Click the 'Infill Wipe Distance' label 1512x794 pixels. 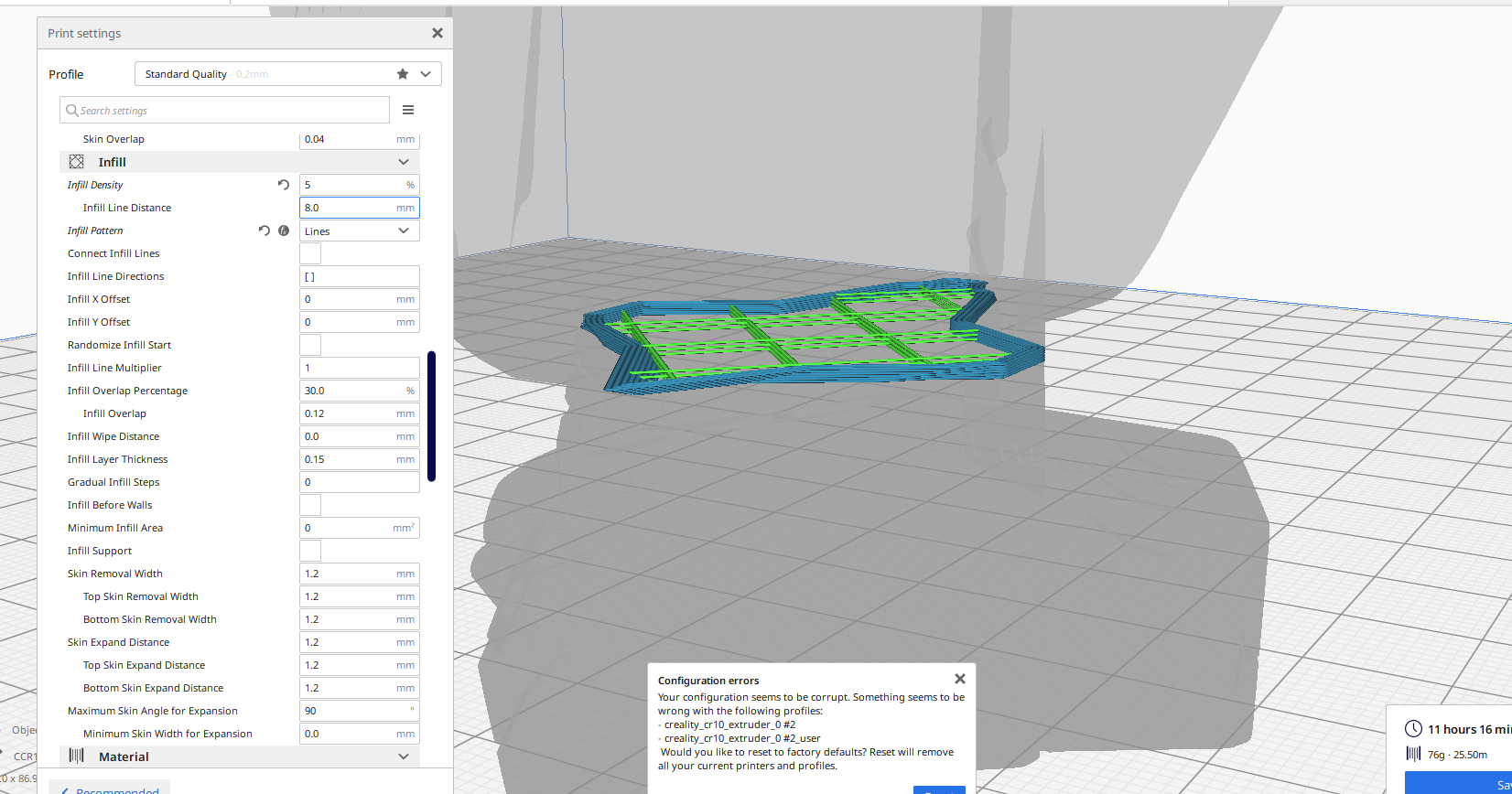pyautogui.click(x=113, y=436)
